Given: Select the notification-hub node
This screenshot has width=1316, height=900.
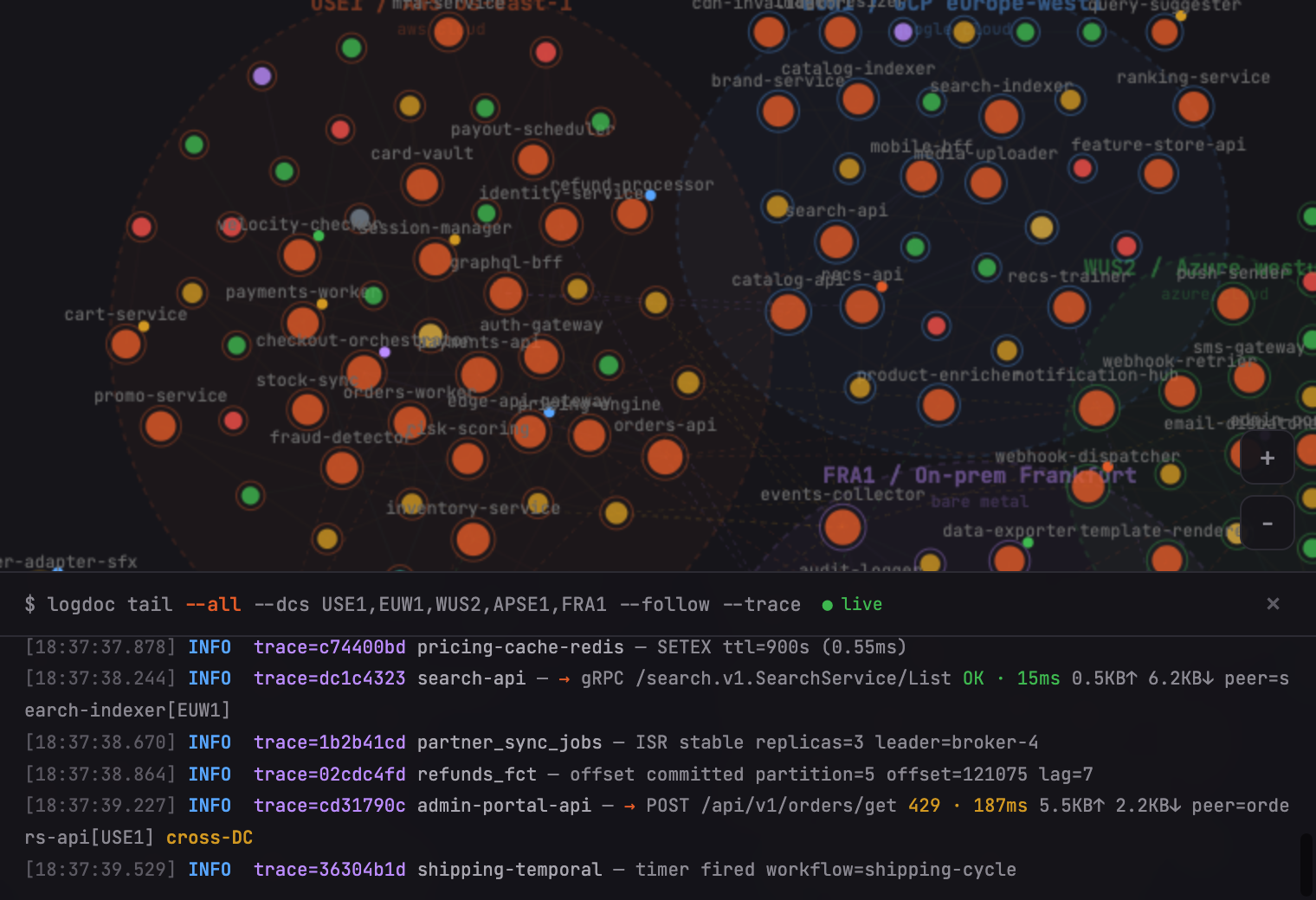Looking at the screenshot, I should point(1096,408).
